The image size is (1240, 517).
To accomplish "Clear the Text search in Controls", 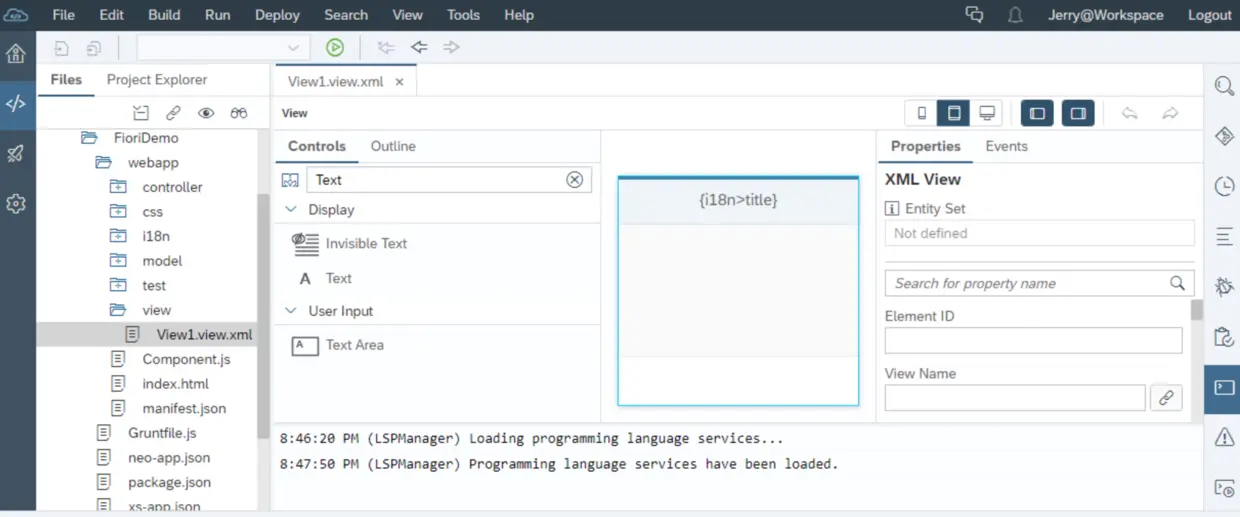I will coord(574,180).
